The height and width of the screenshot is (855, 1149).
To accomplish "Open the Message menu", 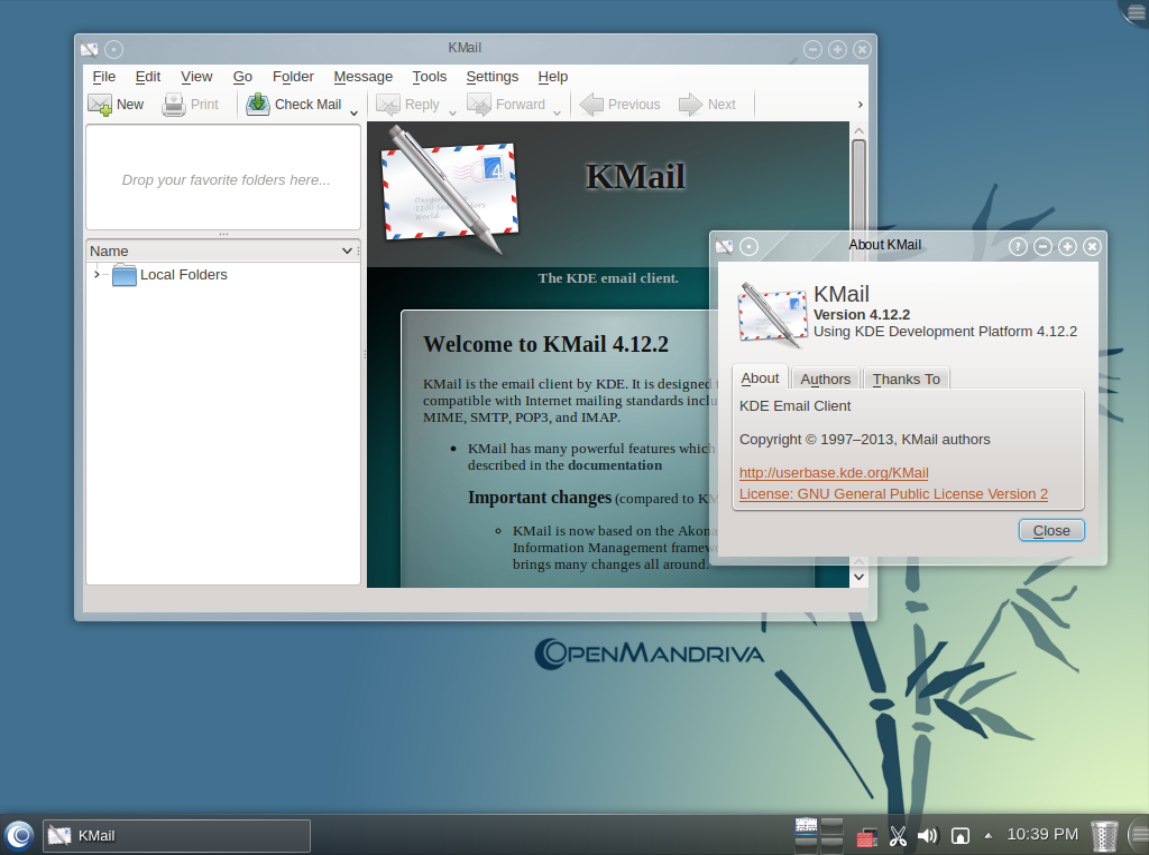I will 363,77.
